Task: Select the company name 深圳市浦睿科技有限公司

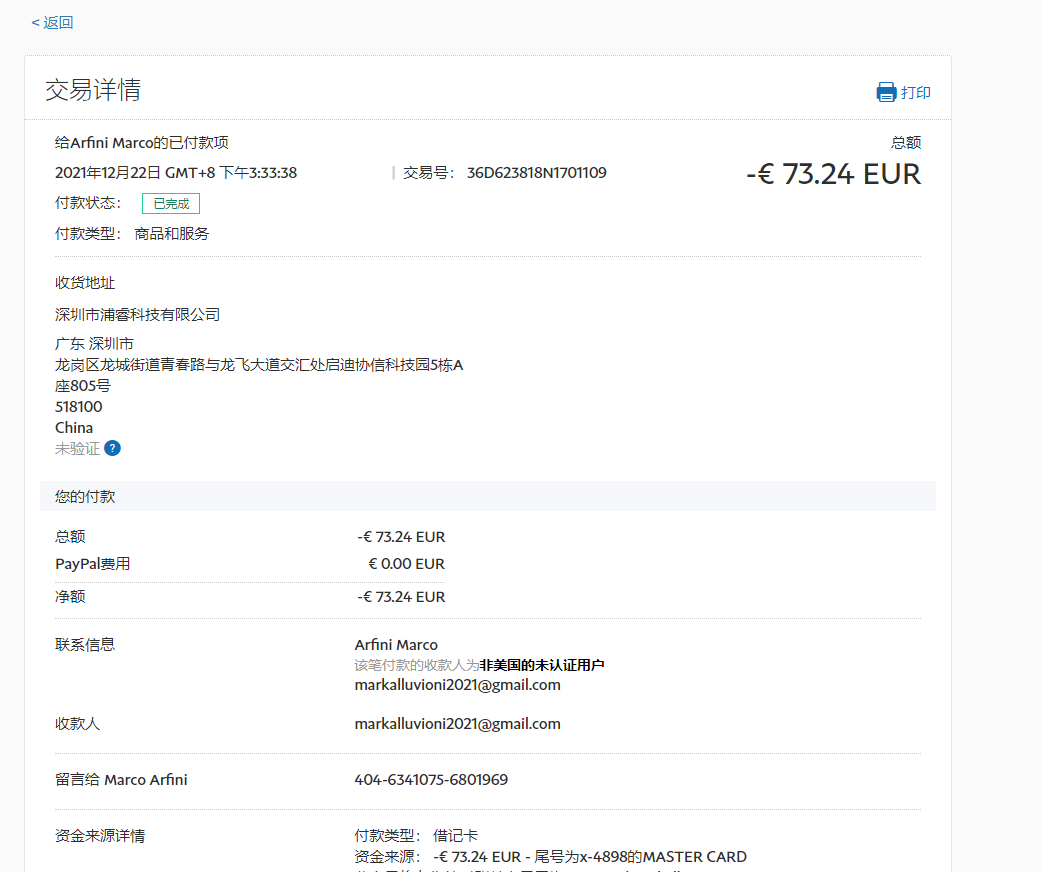Action: [x=137, y=315]
